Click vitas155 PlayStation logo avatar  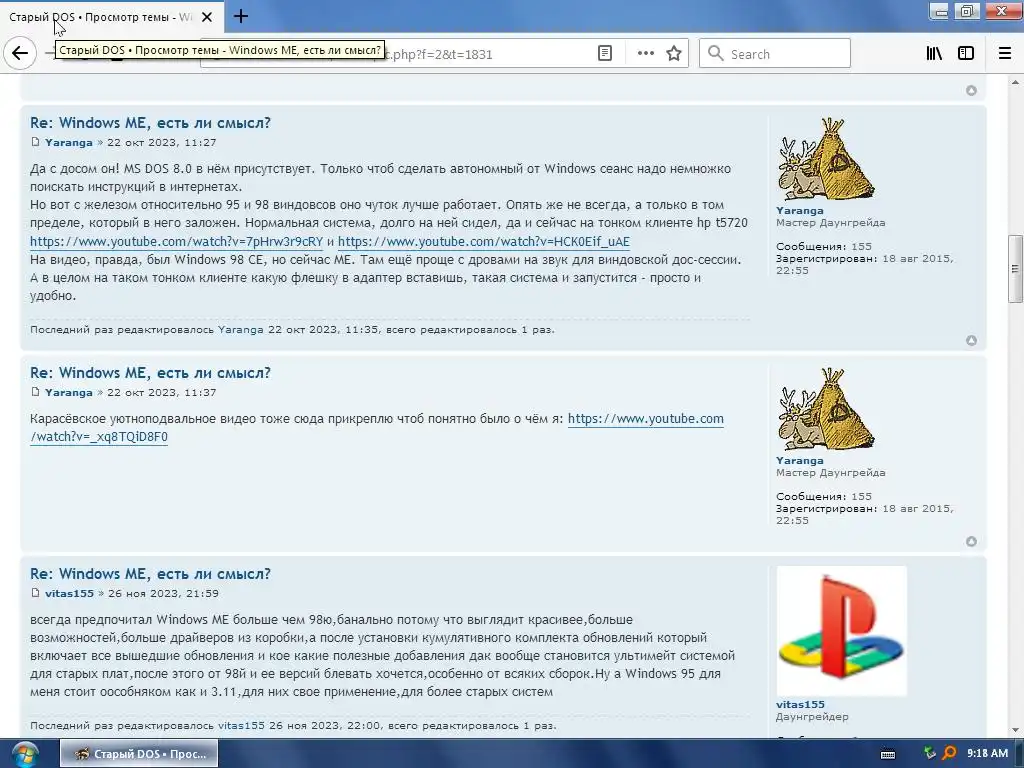(x=841, y=631)
